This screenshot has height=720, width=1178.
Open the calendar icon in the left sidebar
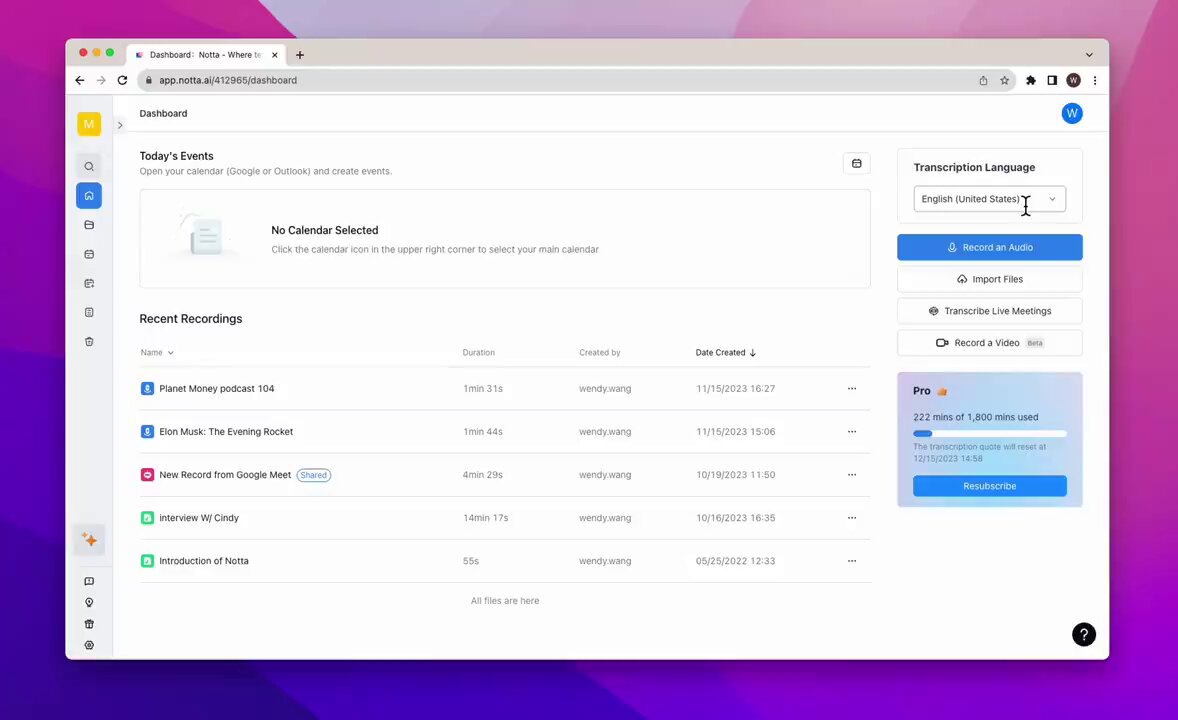89,254
